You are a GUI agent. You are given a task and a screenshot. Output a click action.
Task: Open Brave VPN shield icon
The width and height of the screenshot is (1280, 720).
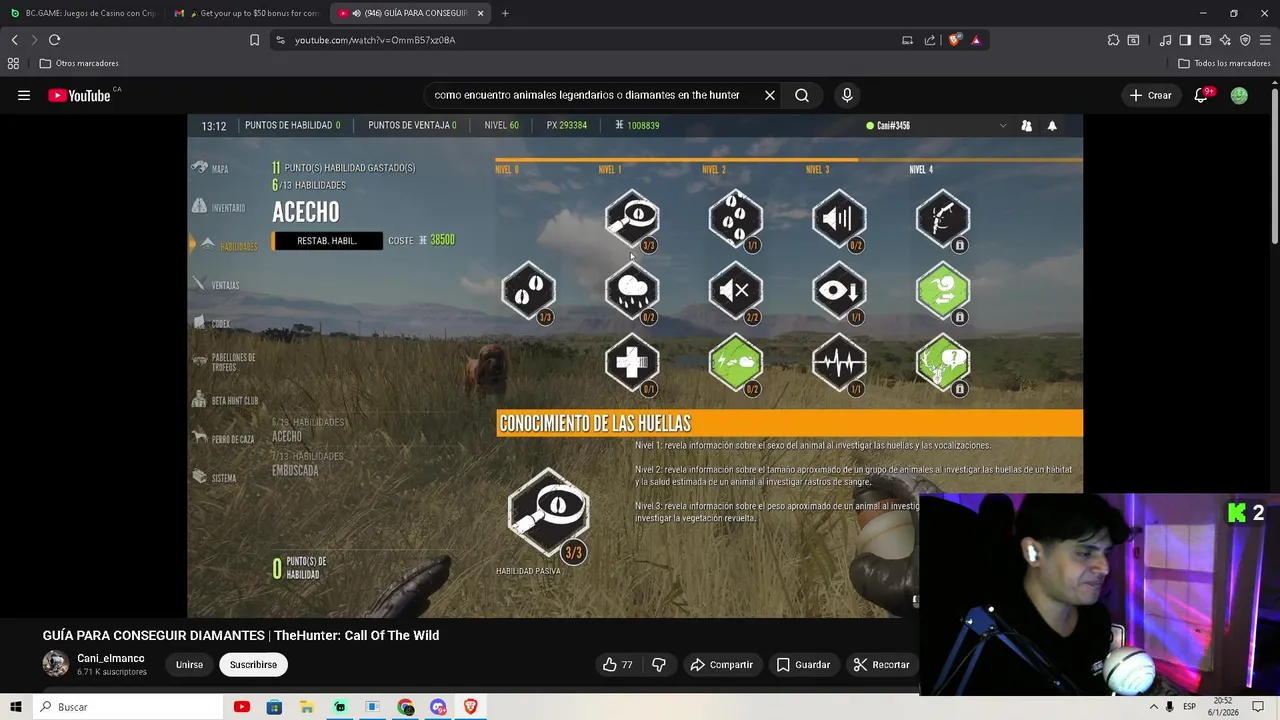[x=1245, y=40]
